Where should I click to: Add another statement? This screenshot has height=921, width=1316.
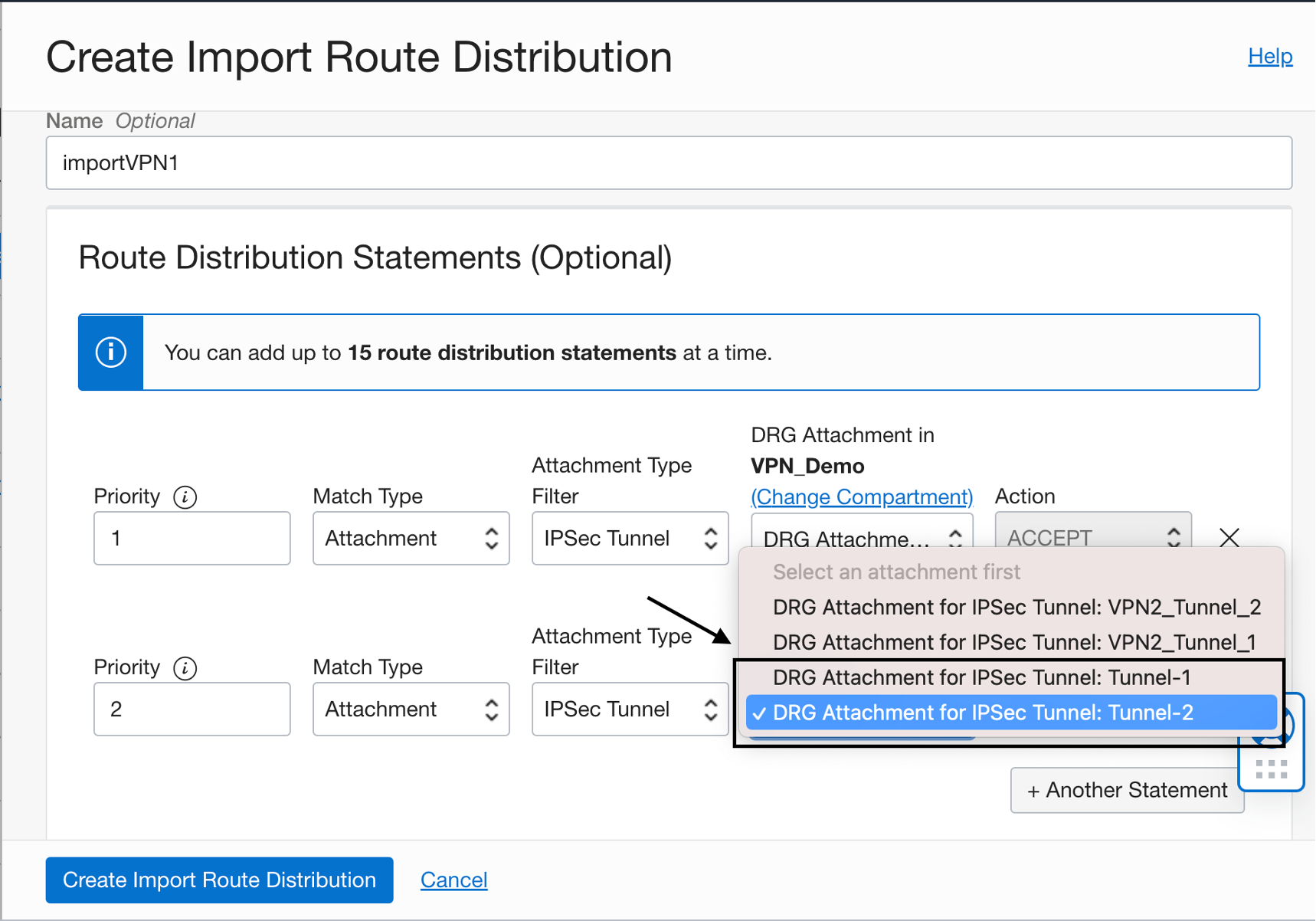(x=1126, y=790)
